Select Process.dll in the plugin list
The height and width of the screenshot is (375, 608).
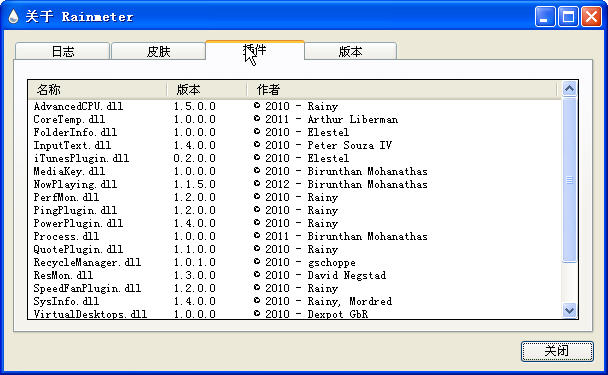[x=66, y=236]
